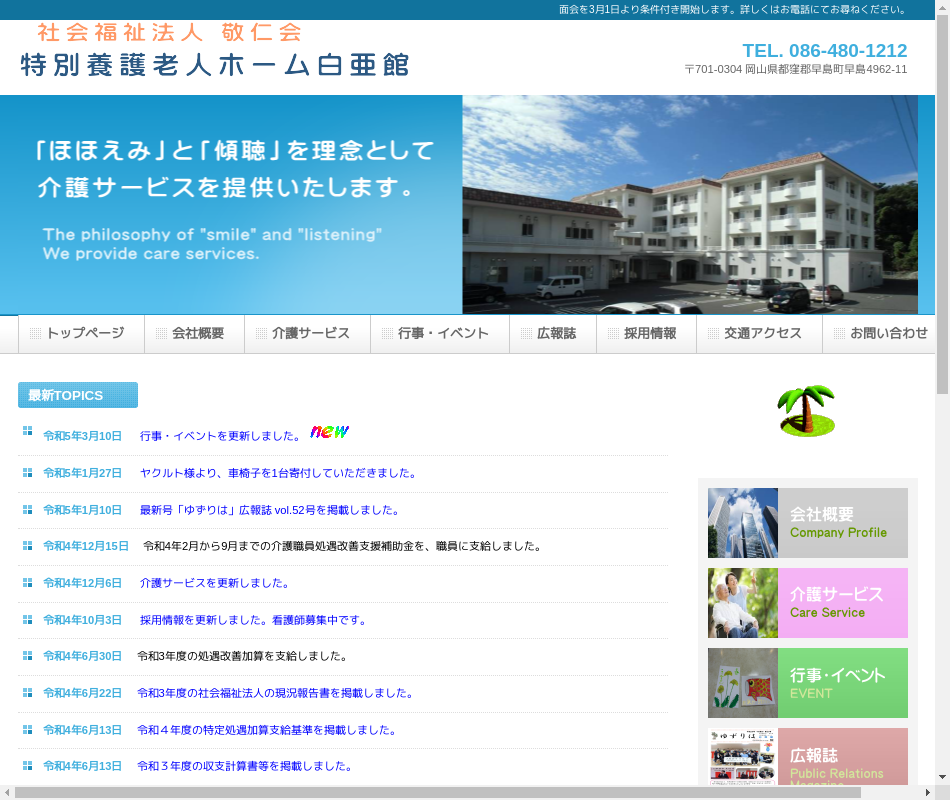Open 交通アクセス navigation menu item
The height and width of the screenshot is (800, 950).
click(x=760, y=334)
